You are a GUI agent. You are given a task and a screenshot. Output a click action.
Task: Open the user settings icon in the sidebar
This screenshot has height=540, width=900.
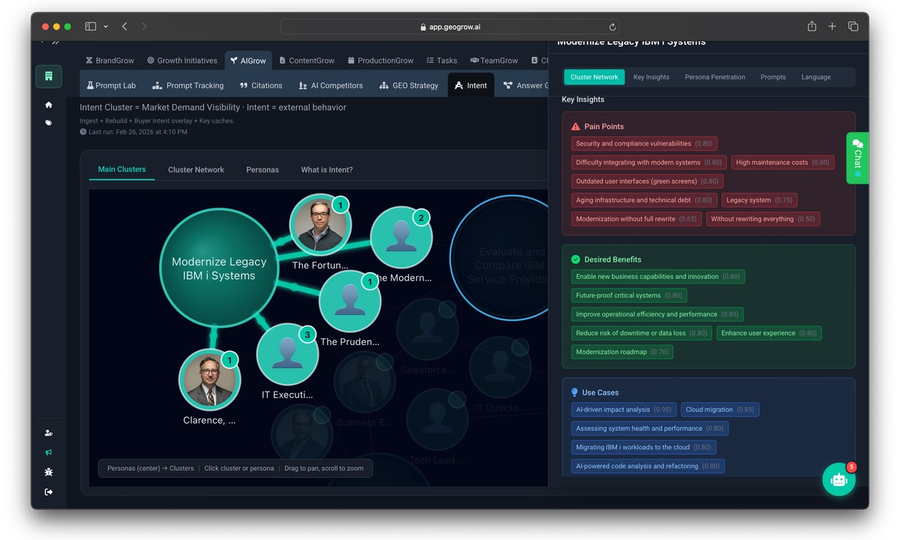coord(49,433)
